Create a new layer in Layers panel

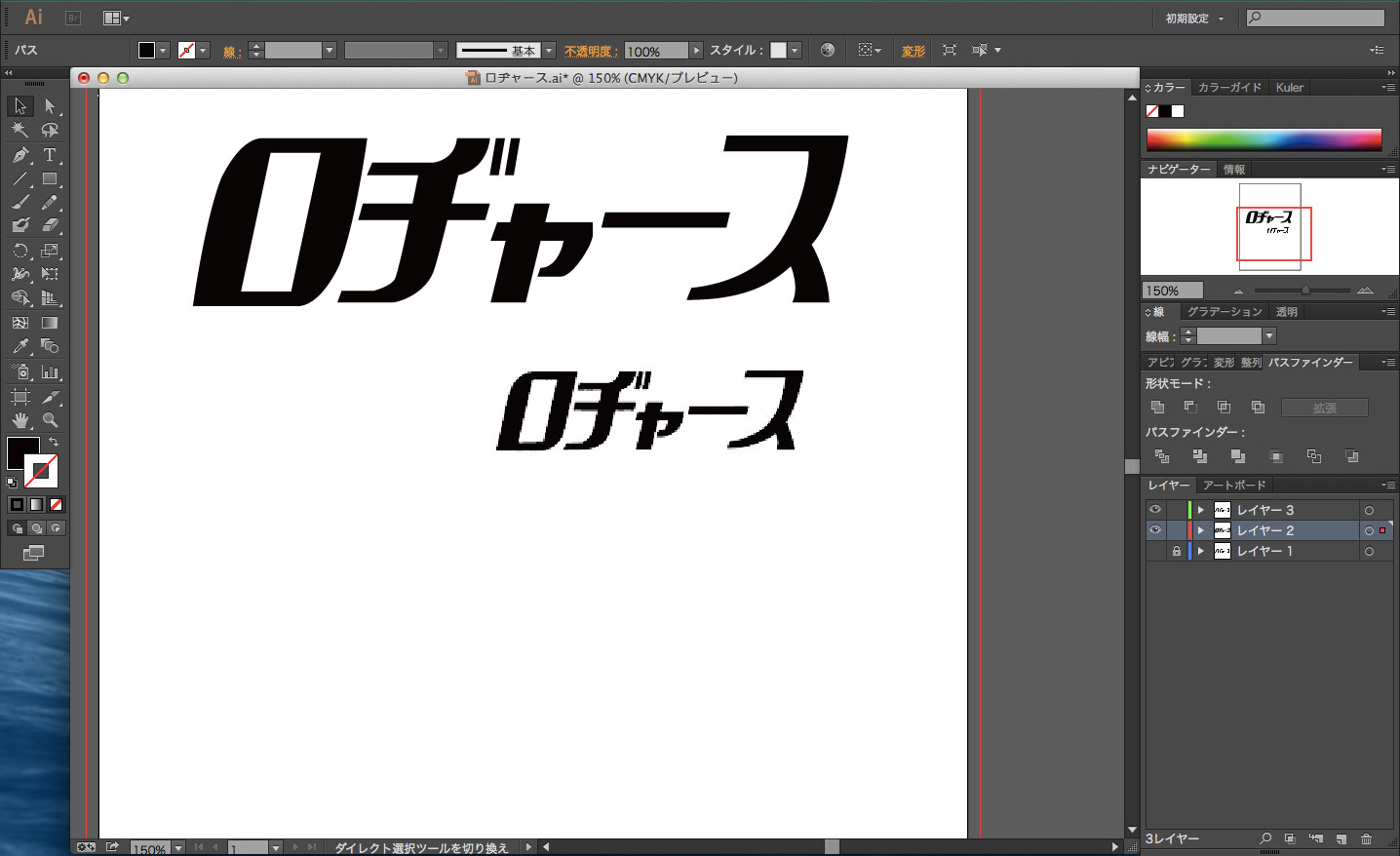1342,838
